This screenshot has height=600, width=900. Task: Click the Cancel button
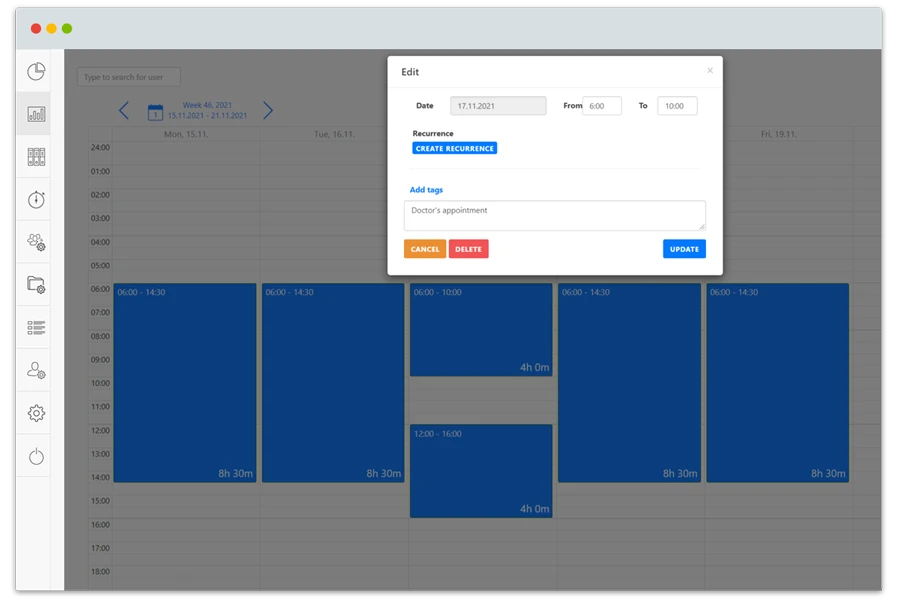425,249
